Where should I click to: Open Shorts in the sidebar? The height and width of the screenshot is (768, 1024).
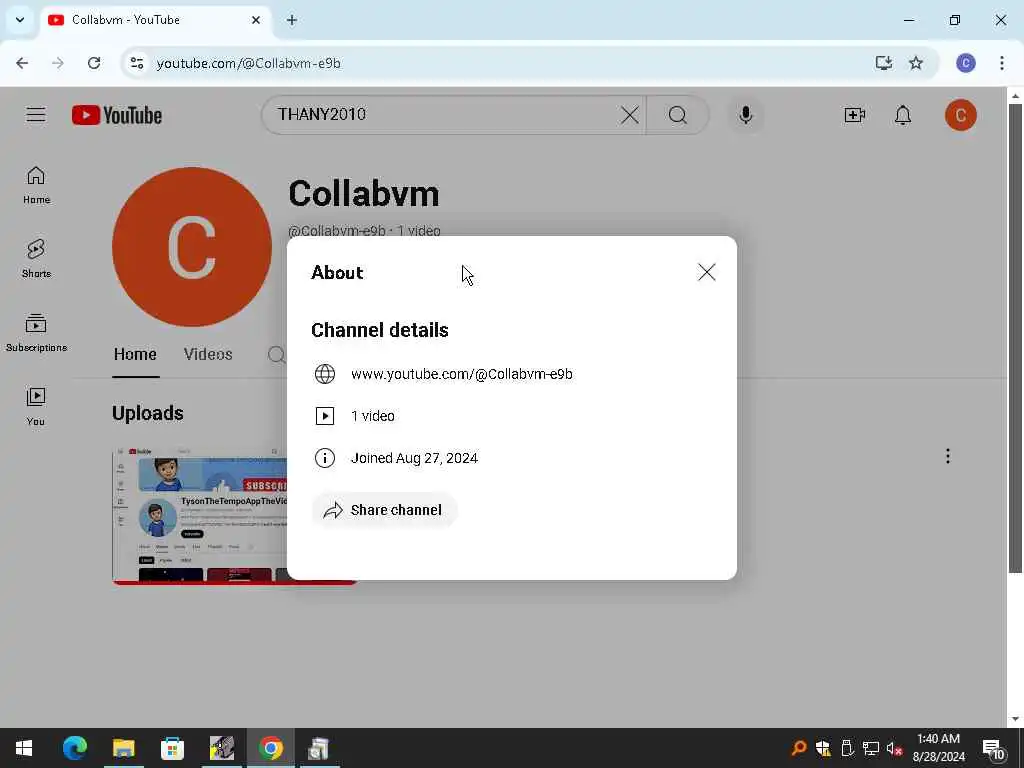[36, 259]
